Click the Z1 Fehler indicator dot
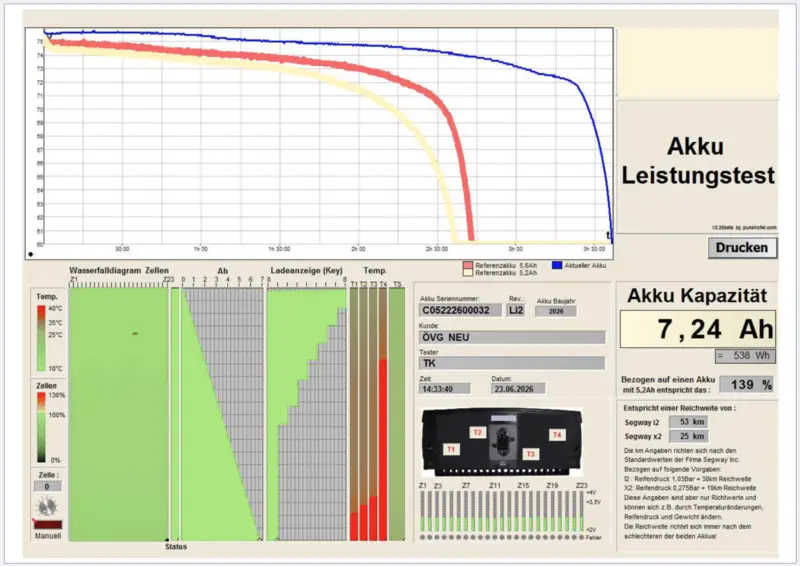 (x=422, y=537)
